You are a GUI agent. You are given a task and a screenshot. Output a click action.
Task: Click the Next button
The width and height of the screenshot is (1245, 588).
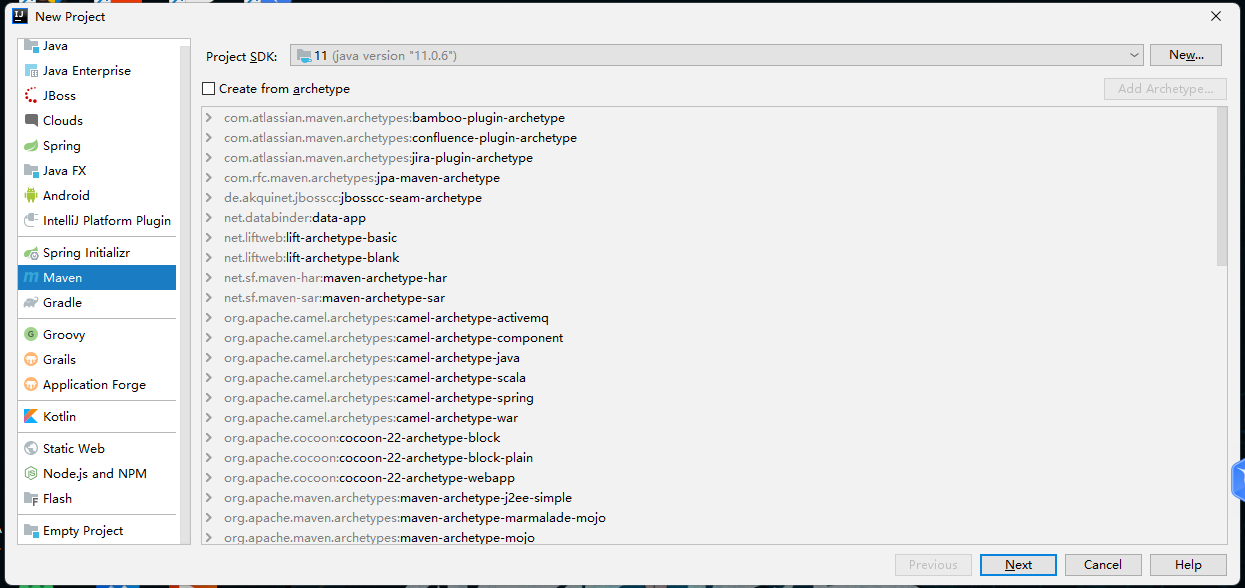1019,565
